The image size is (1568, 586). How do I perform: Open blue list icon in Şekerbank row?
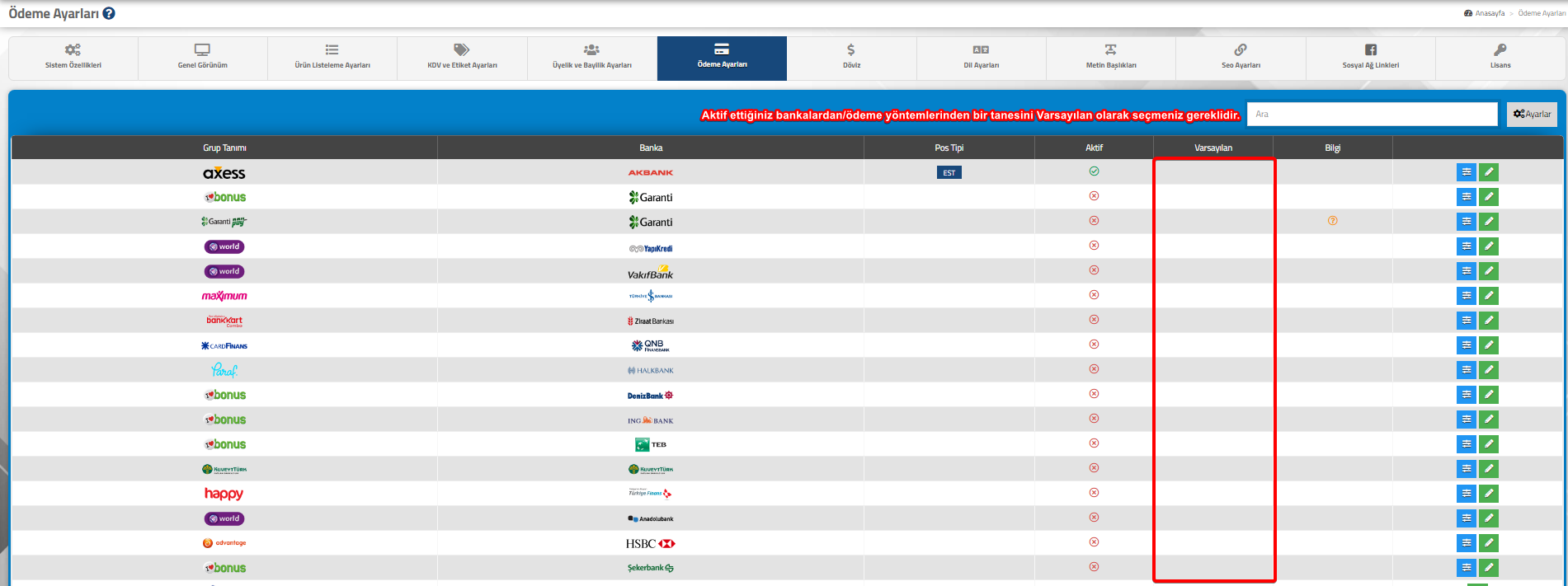coord(1467,568)
